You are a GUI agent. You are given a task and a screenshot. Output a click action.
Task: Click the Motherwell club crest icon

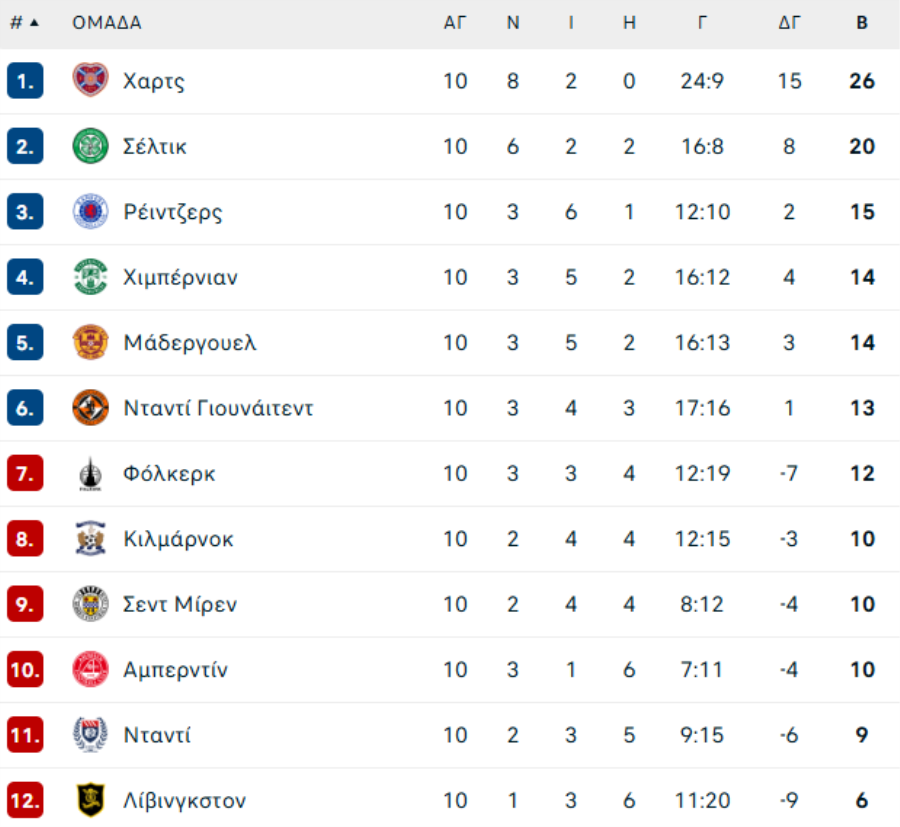pyautogui.click(x=90, y=342)
